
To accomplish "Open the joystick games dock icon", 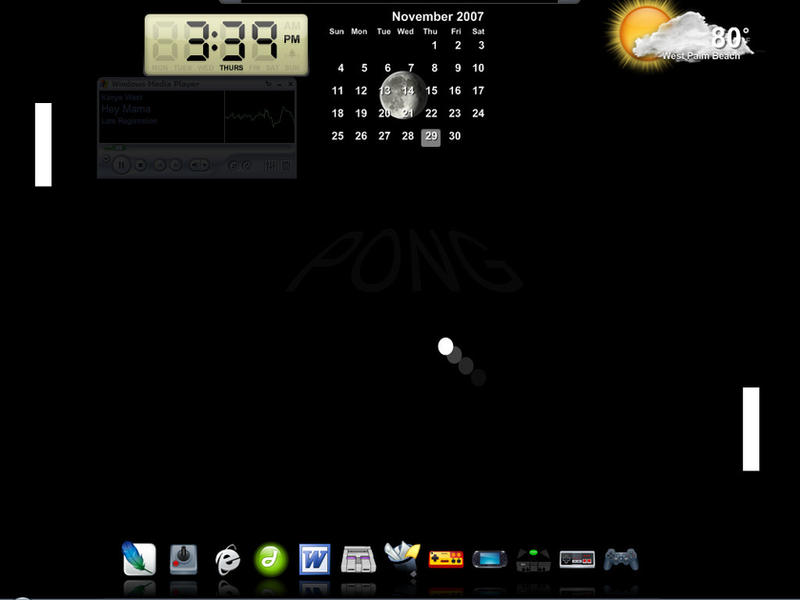I will [x=183, y=560].
